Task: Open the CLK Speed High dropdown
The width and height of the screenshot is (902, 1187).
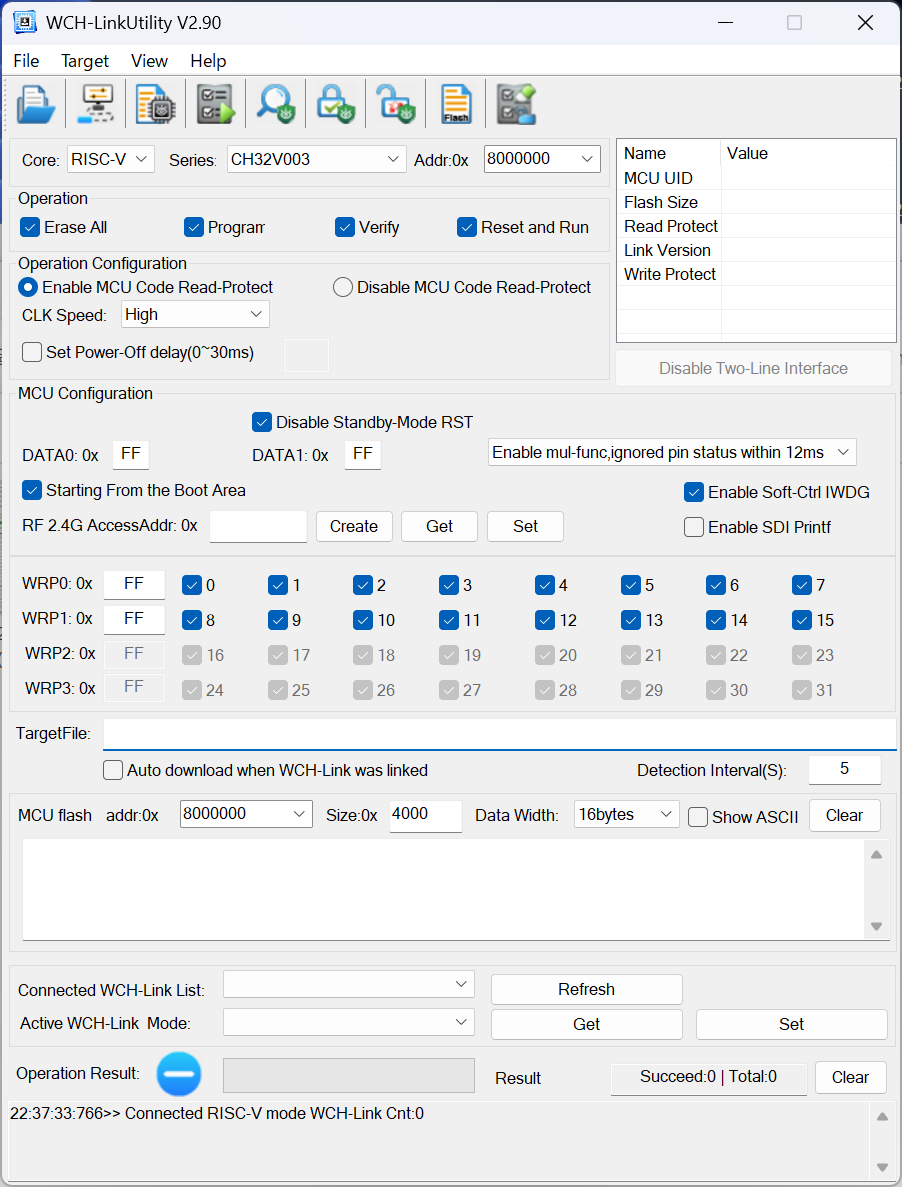Action: (x=195, y=314)
